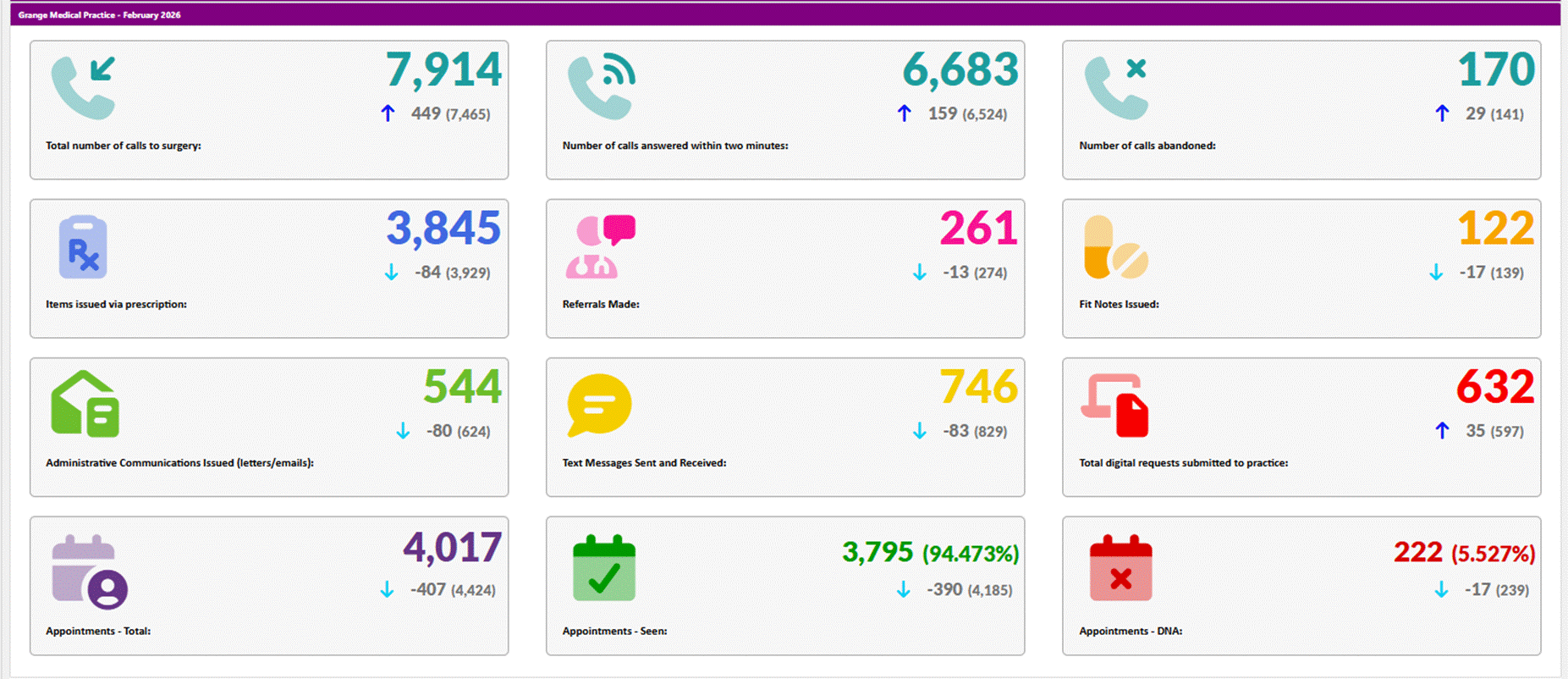Click the 222 (5.527%) DNA value
This screenshot has height=679, width=1568.
pos(1463,553)
